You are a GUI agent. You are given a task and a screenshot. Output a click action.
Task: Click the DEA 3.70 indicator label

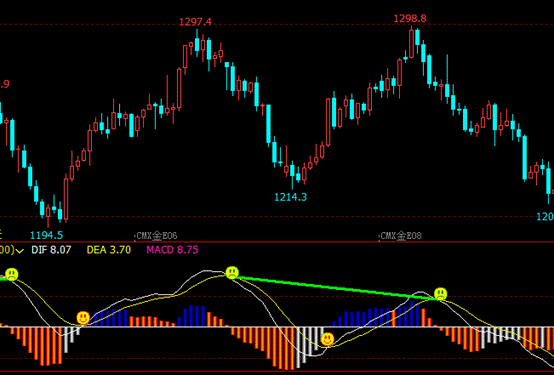click(x=109, y=250)
